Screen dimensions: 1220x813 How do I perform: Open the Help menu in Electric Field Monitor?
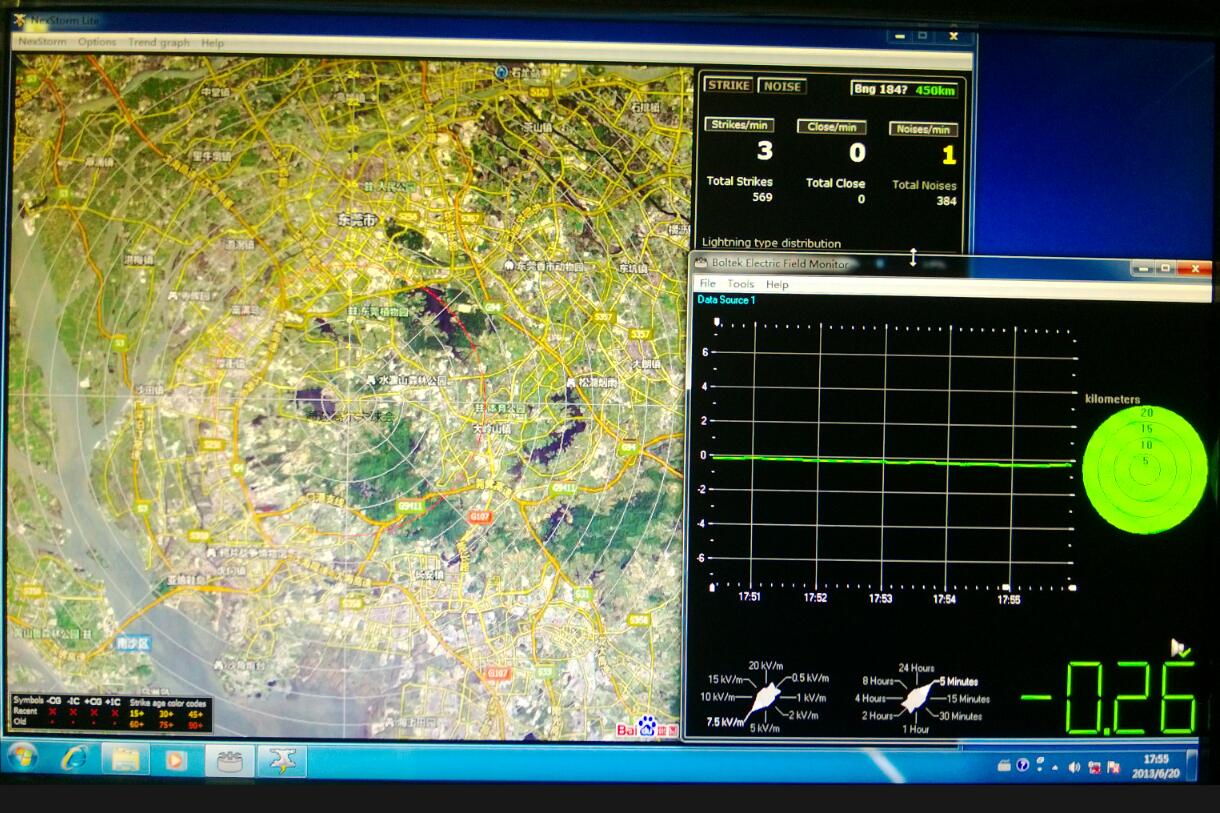tap(777, 284)
